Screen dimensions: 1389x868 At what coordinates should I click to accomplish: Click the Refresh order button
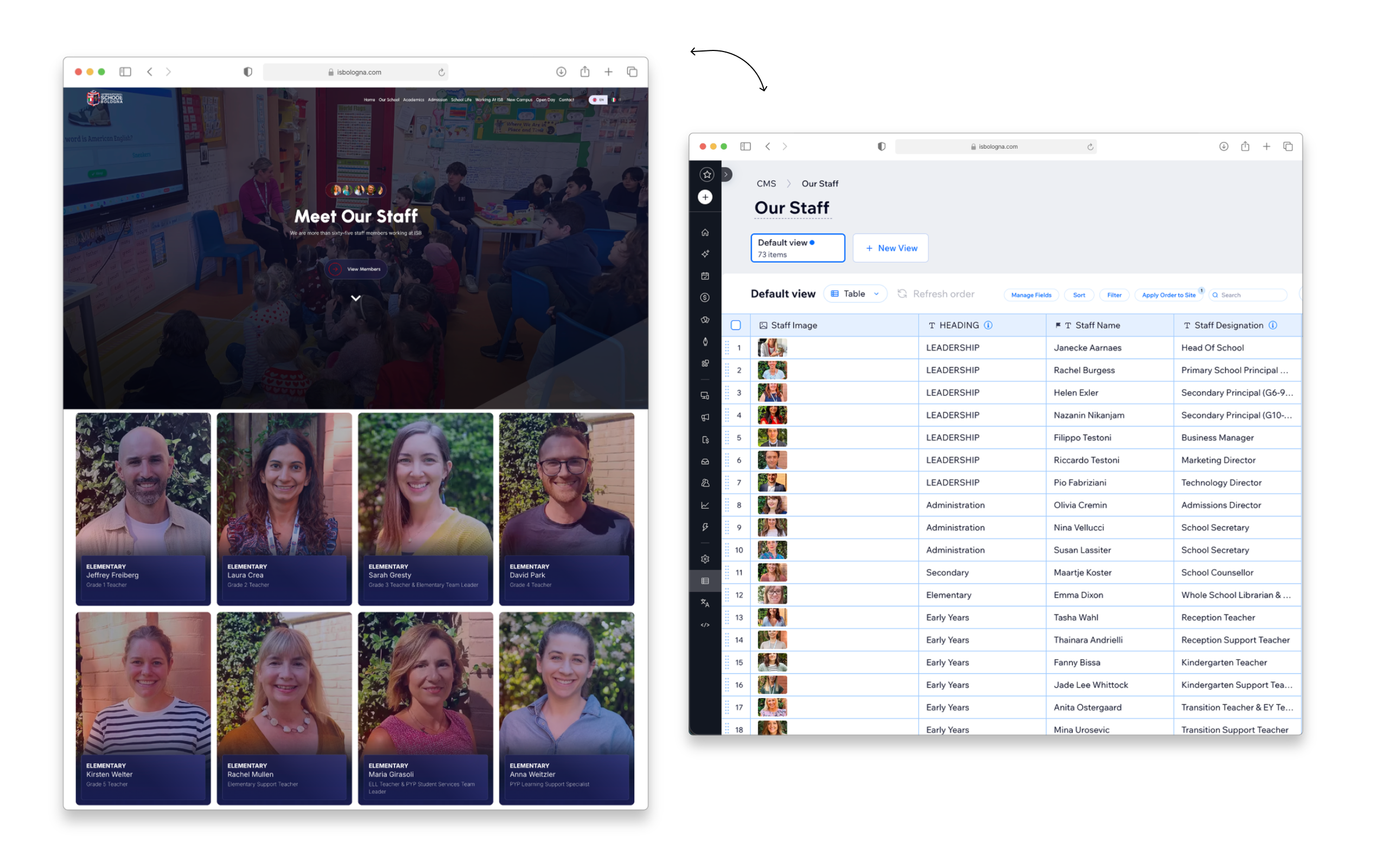click(935, 294)
